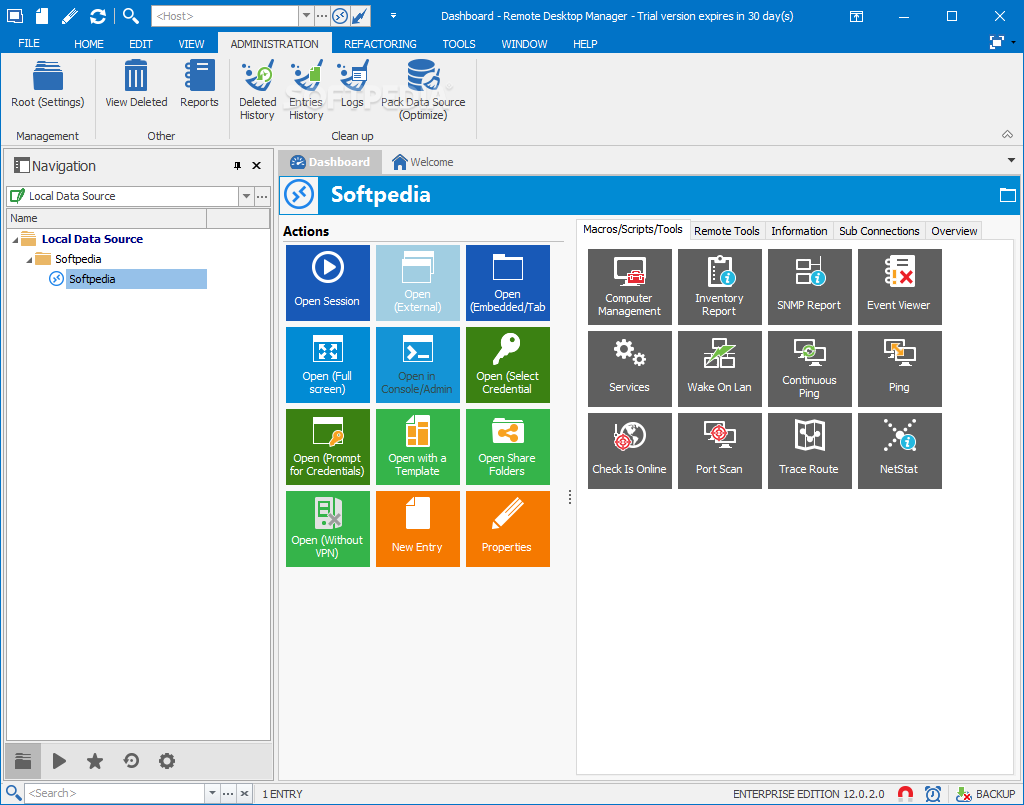Click the BACKUP status bar button
The image size is (1024, 805).
click(985, 794)
